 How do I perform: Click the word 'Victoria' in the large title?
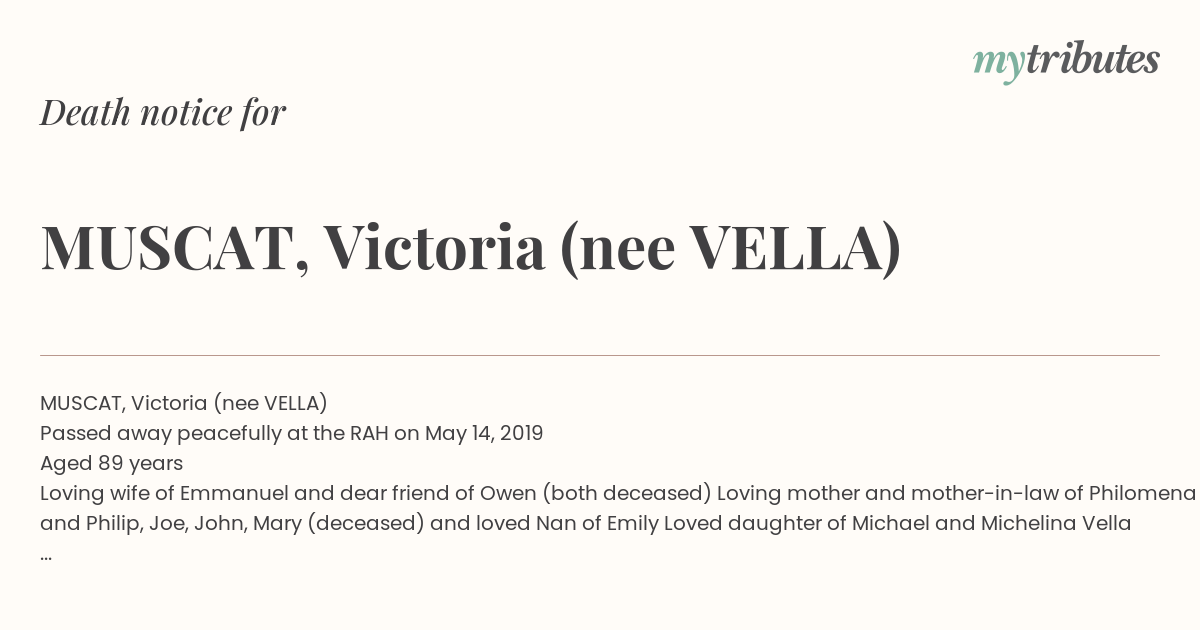tap(434, 247)
